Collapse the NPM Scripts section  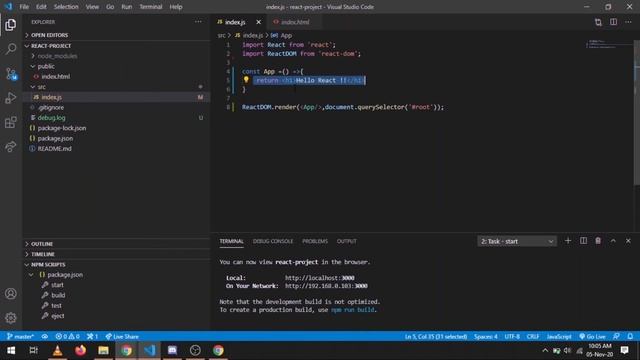[116, 264]
